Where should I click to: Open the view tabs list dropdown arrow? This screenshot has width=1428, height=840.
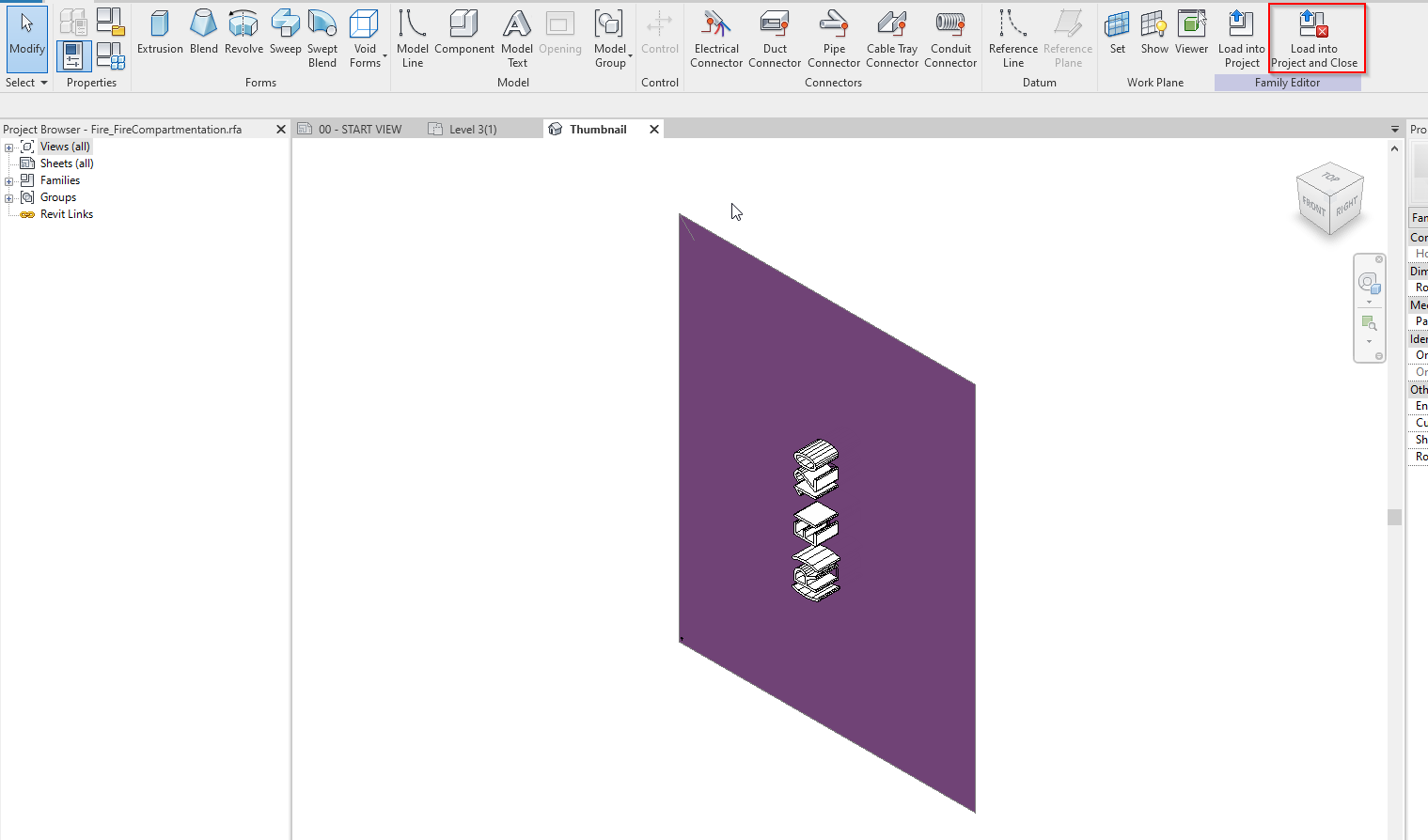click(x=1394, y=129)
